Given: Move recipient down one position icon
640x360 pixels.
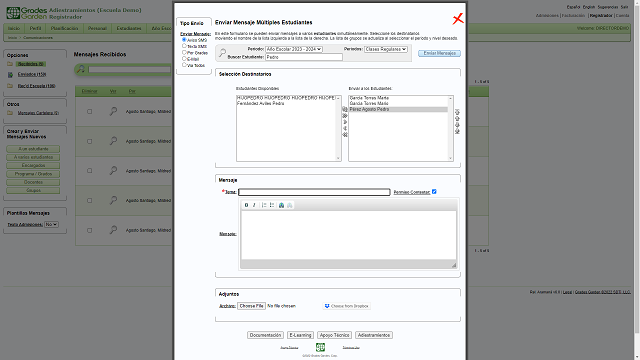Looking at the screenshot, I should [457, 125].
